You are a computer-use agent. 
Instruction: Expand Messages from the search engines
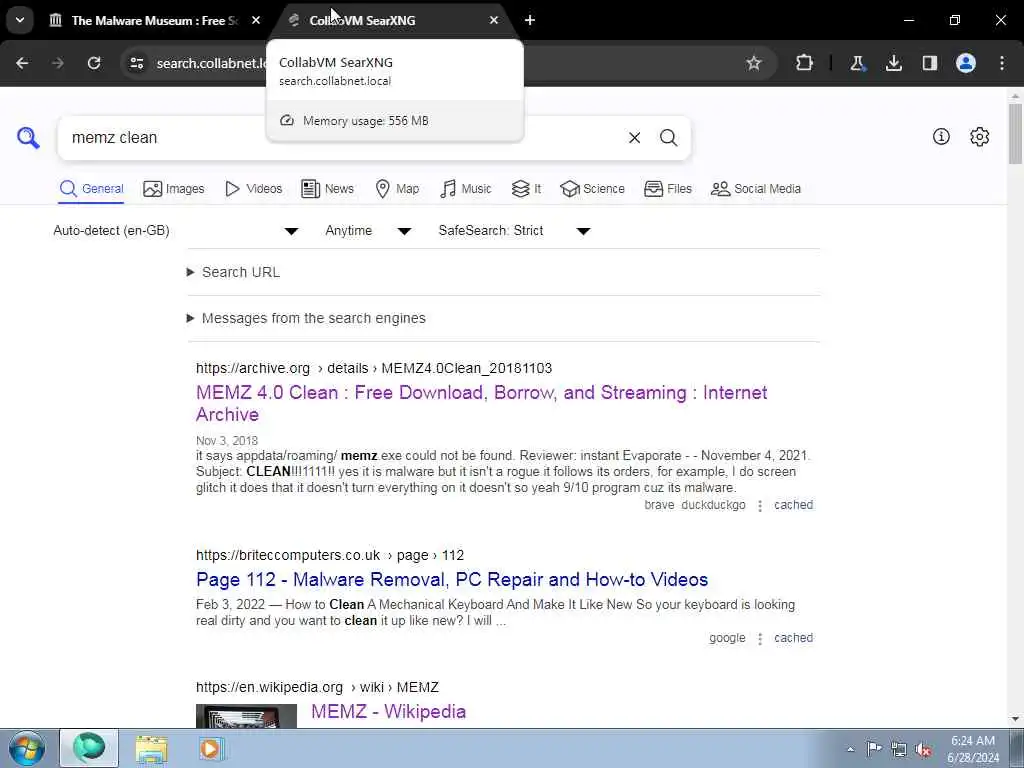point(306,318)
